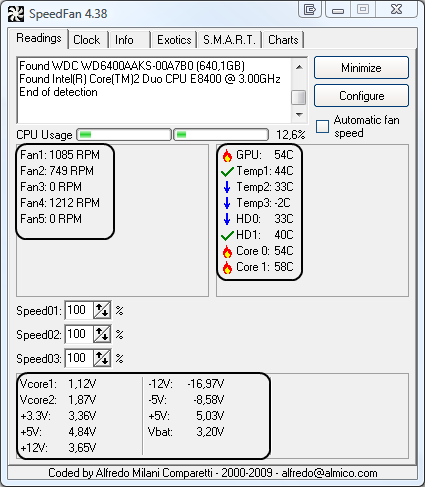Image resolution: width=425 pixels, height=487 pixels.
Task: Click the '+12V: 3,65V' voltage reading
Action: tap(58, 448)
